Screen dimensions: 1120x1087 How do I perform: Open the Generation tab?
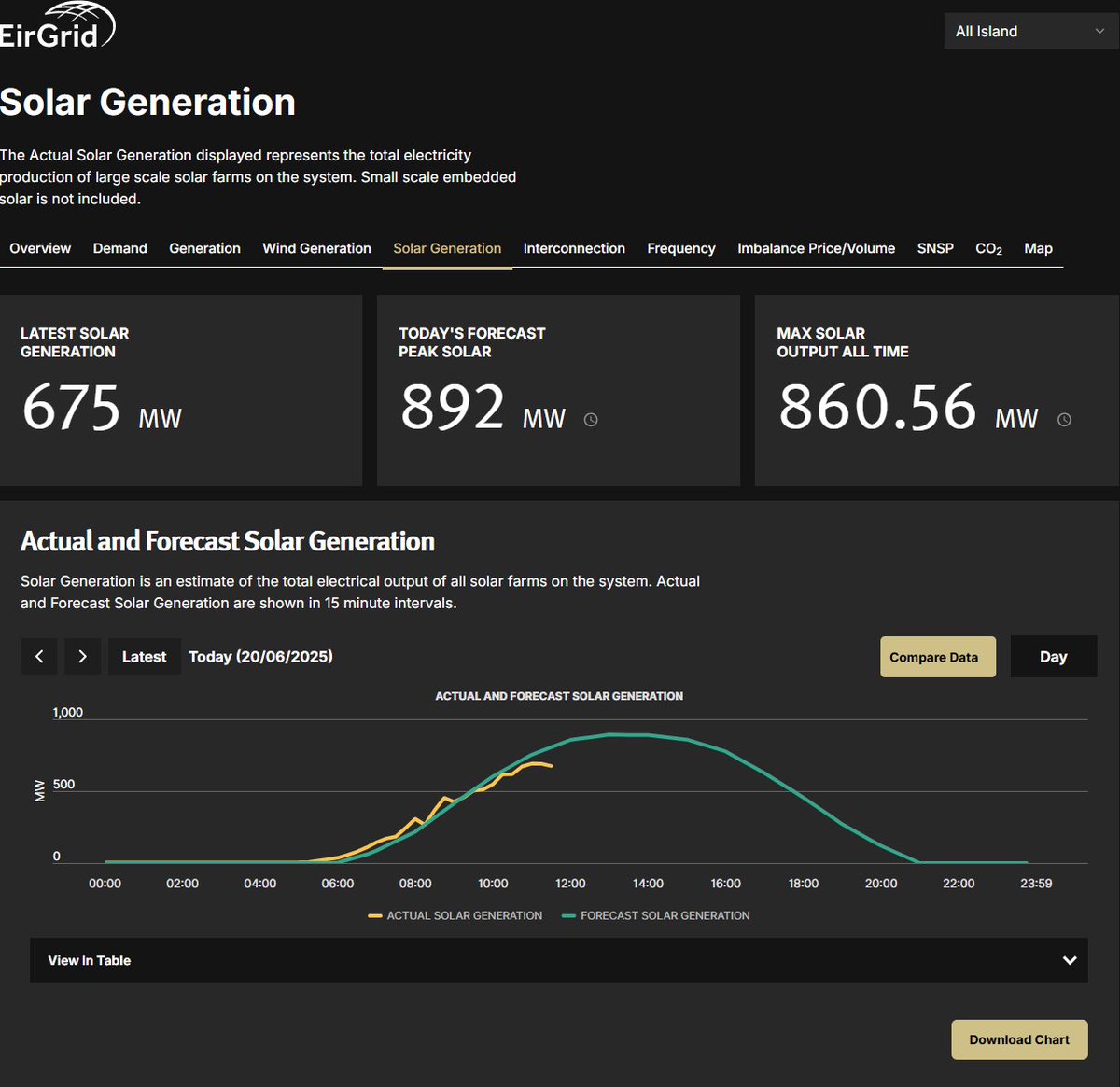click(204, 248)
